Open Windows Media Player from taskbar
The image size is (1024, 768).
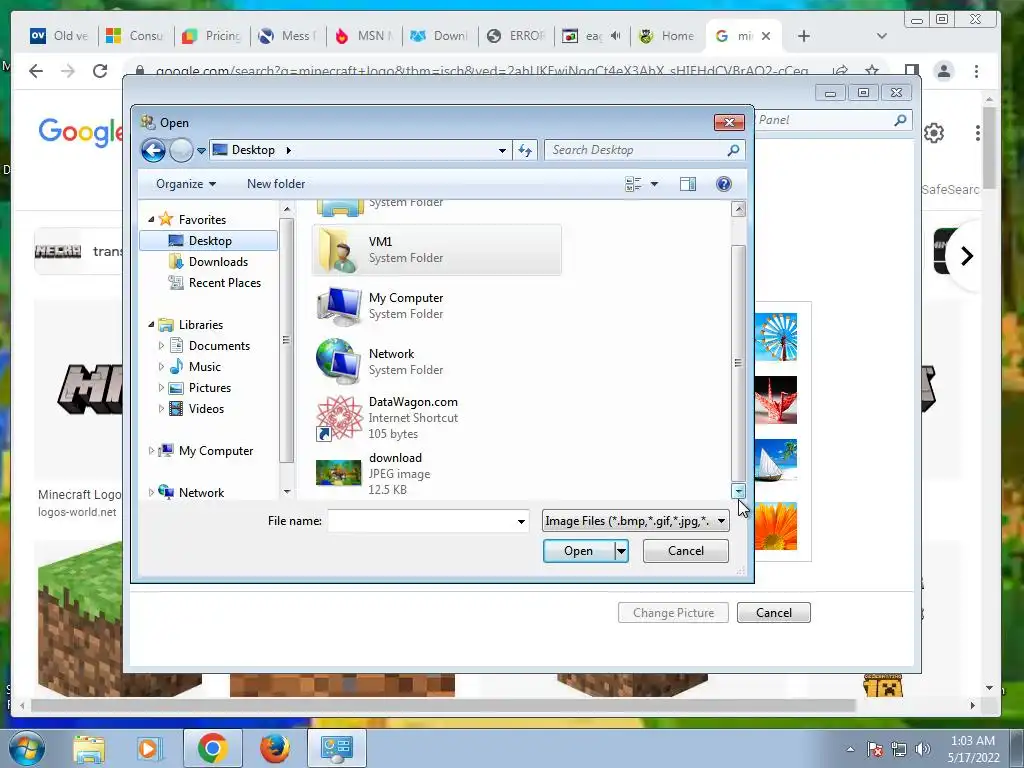click(148, 748)
